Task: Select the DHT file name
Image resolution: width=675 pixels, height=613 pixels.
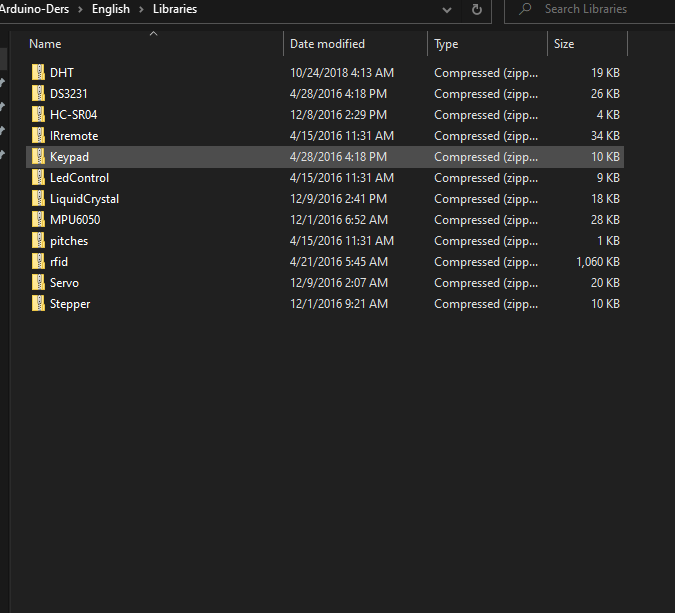Action: [62, 72]
